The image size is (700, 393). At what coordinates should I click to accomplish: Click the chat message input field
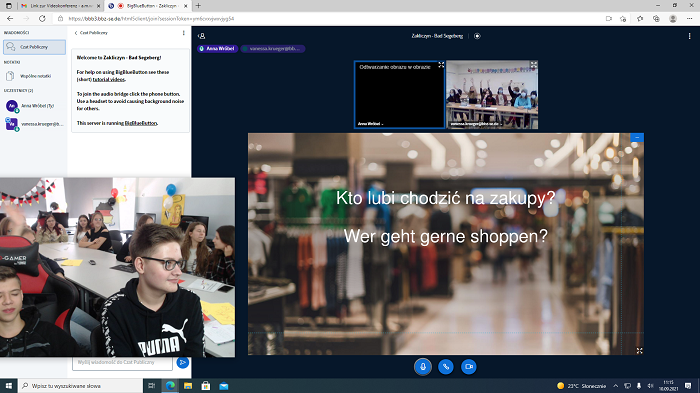pyautogui.click(x=122, y=362)
